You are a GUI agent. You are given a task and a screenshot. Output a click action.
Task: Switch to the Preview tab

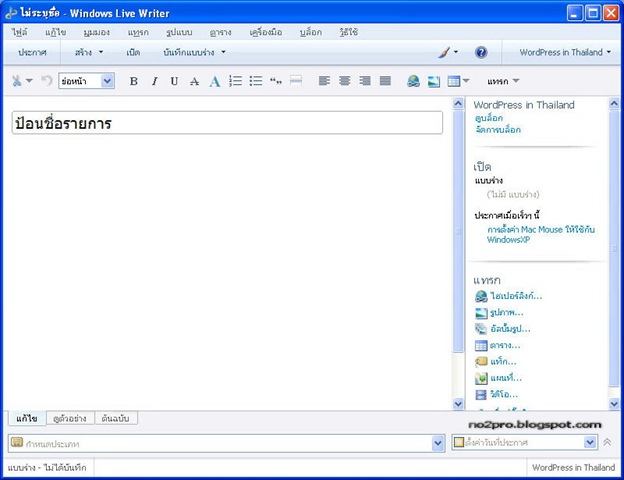point(70,418)
